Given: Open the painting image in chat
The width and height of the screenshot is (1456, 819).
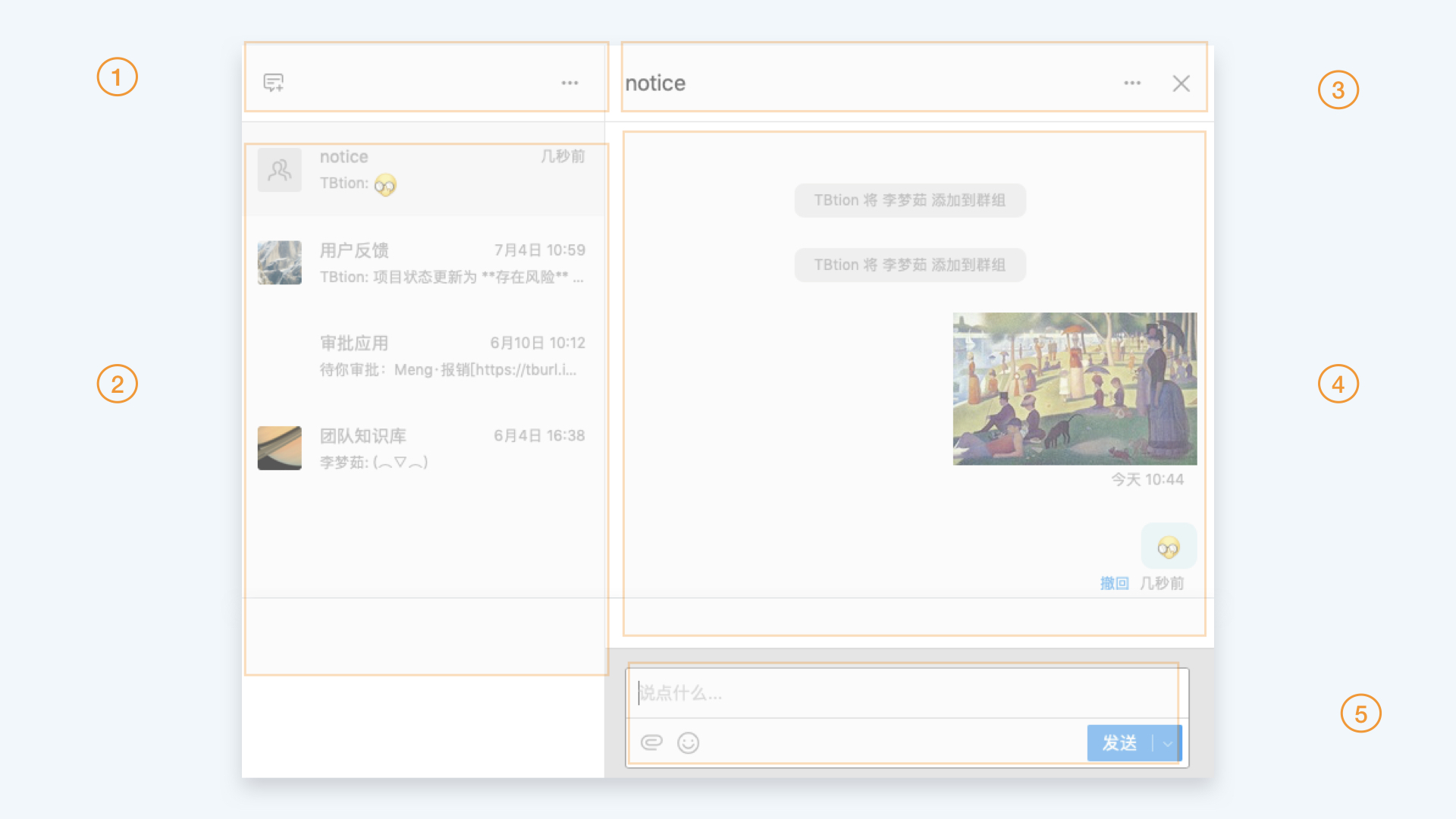Looking at the screenshot, I should [x=1075, y=388].
